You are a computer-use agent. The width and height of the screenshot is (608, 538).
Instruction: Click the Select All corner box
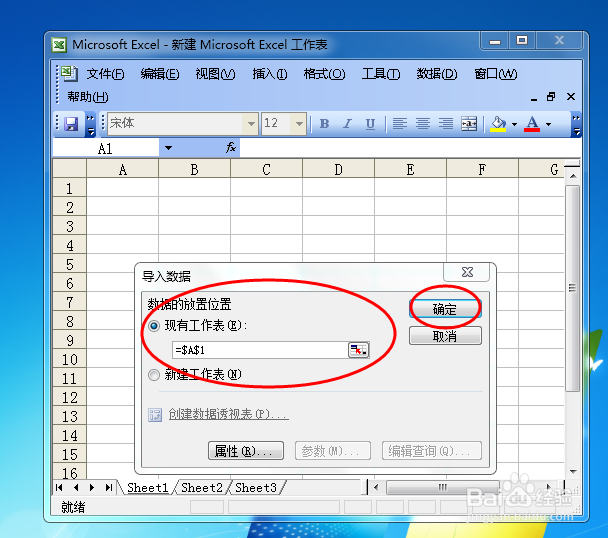pyautogui.click(x=70, y=169)
